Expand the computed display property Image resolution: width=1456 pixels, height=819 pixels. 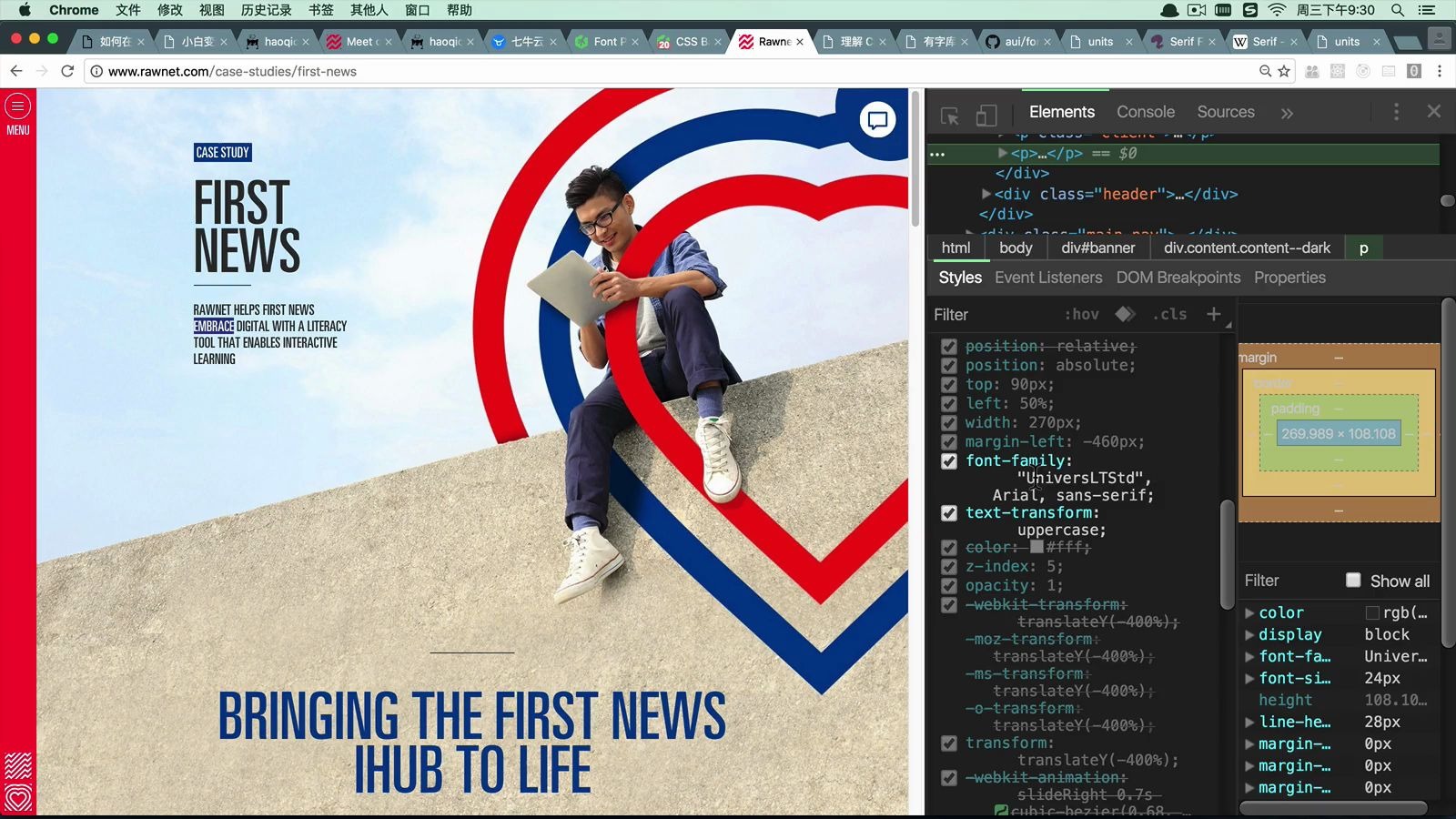(x=1249, y=635)
